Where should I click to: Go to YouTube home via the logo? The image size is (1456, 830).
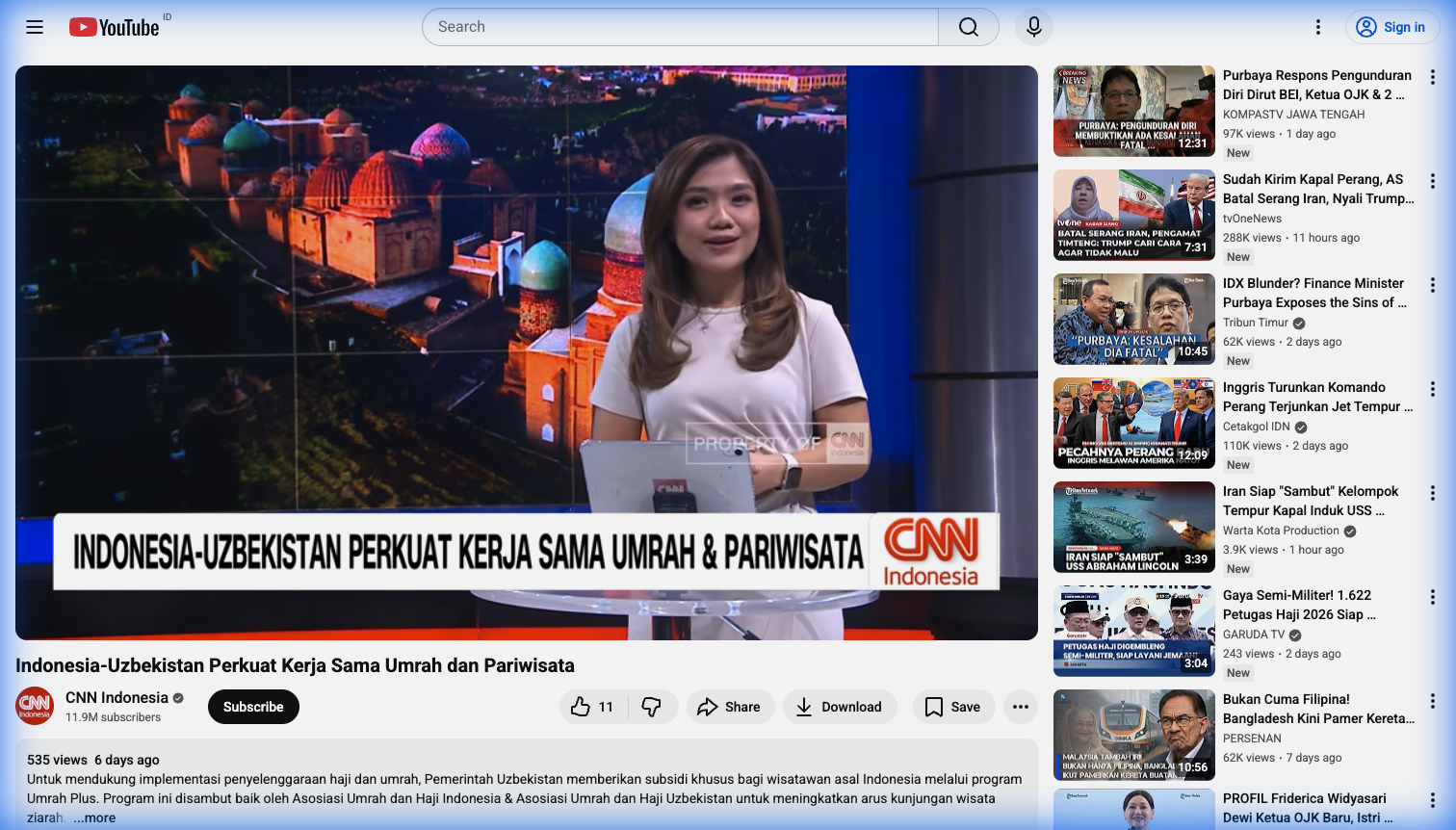coord(114,27)
